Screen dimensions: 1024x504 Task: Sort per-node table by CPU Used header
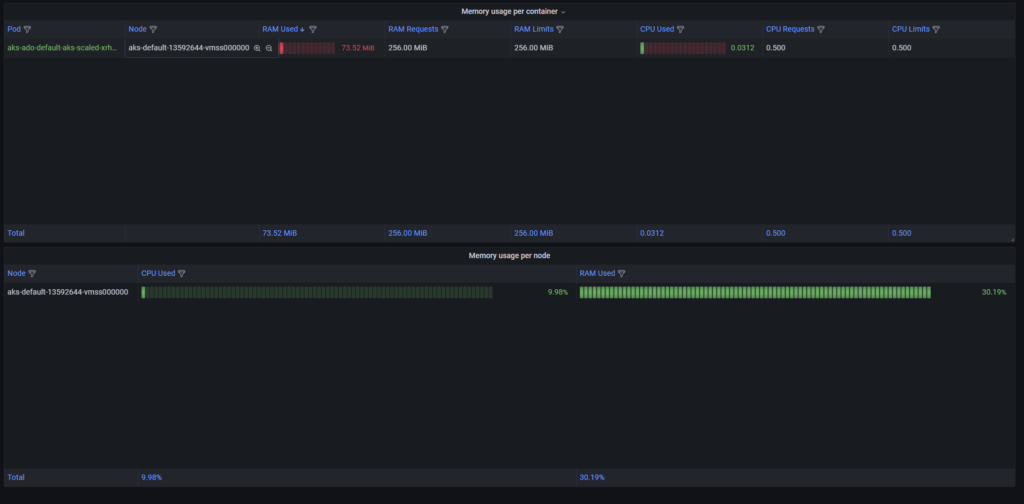point(158,274)
